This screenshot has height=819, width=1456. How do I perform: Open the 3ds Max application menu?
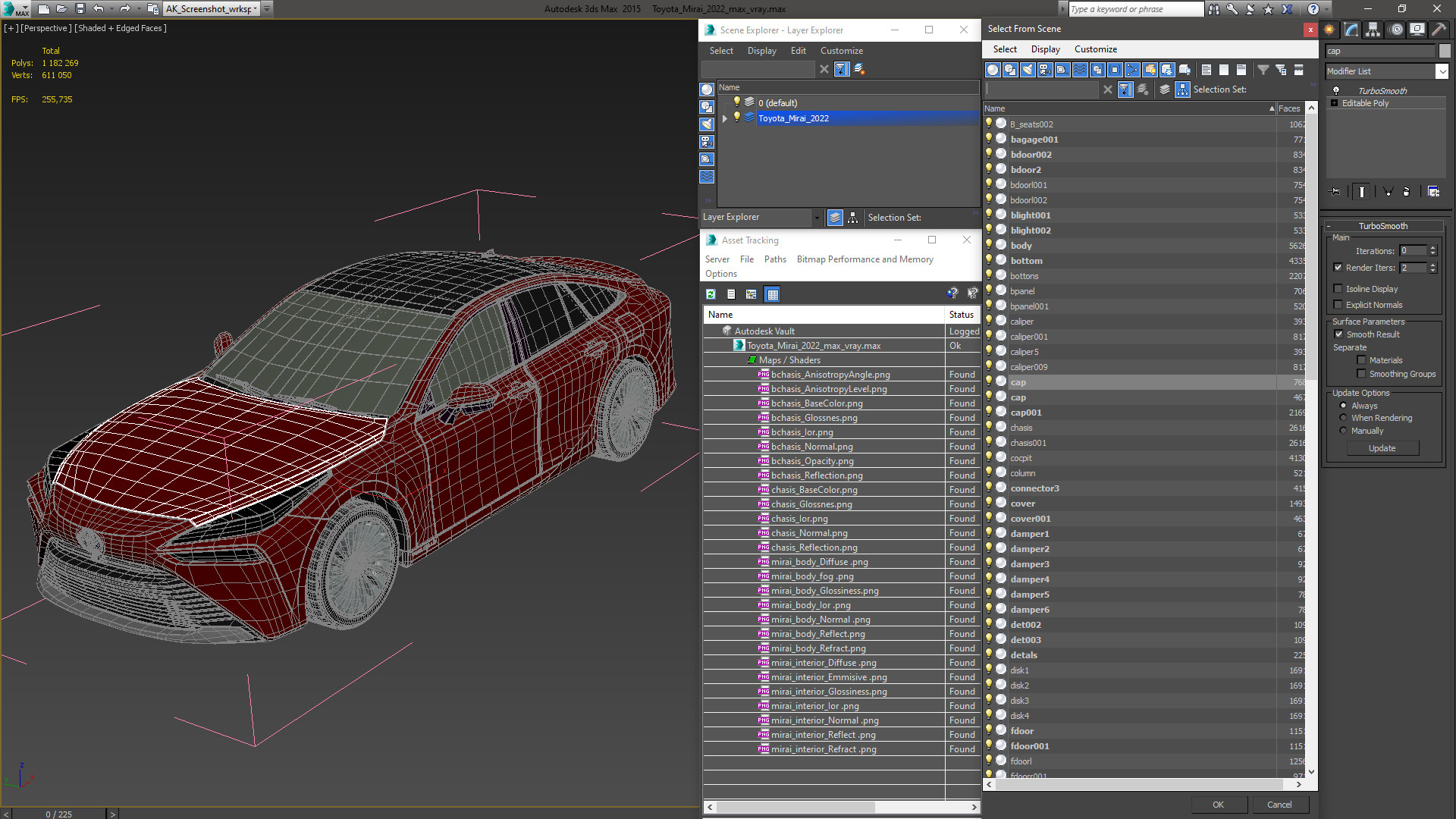[x=14, y=9]
